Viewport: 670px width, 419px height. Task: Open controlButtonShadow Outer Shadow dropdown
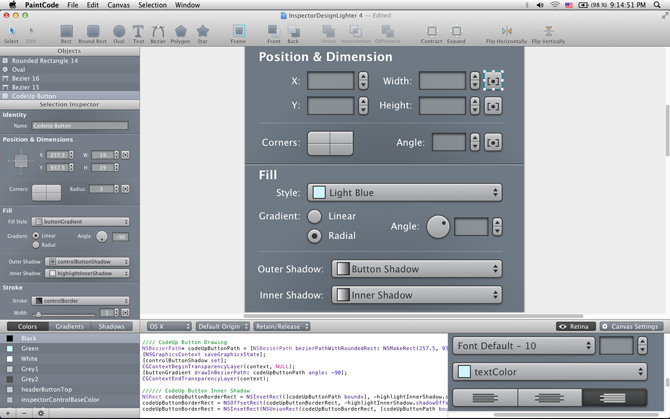(87, 261)
